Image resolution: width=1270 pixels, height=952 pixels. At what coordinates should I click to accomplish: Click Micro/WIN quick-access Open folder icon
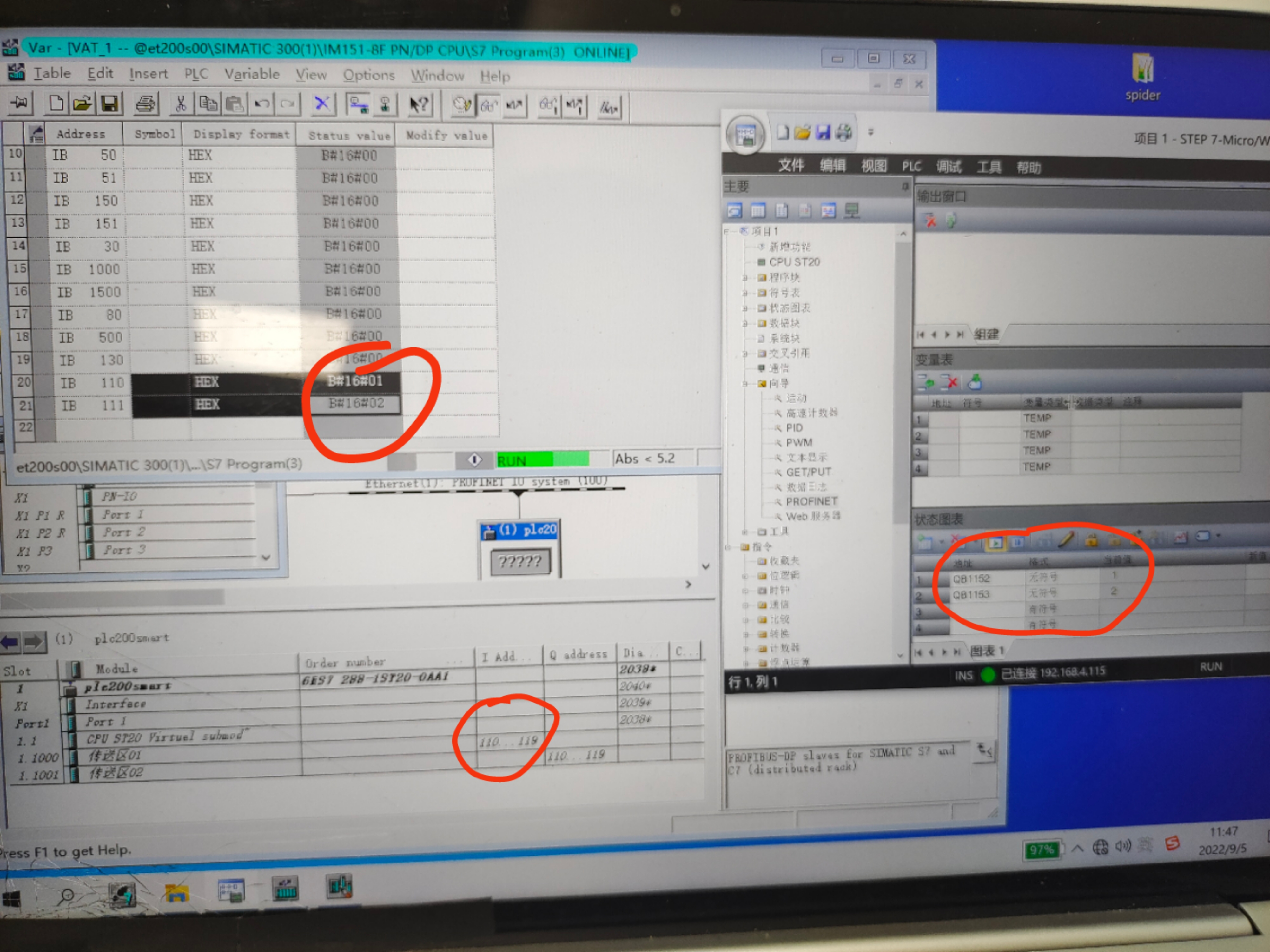802,133
